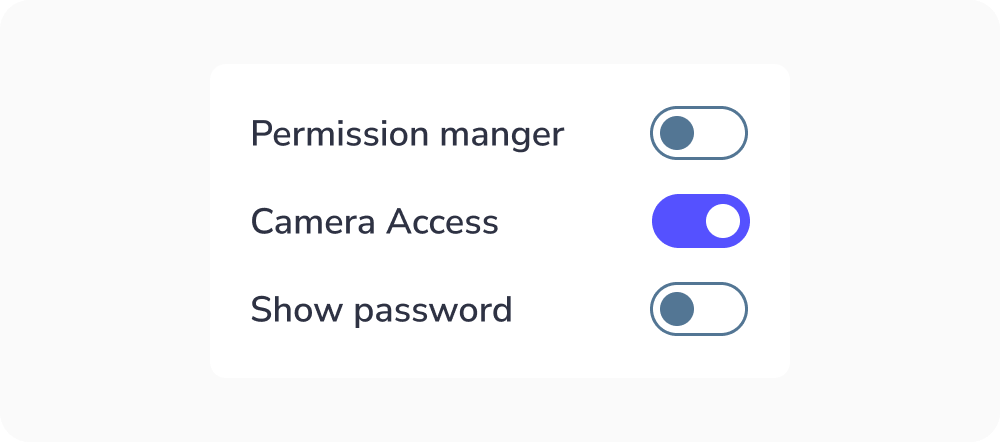This screenshot has height=442, width=1000.
Task: Enable the Permission manger toggle
Action: pos(699,133)
